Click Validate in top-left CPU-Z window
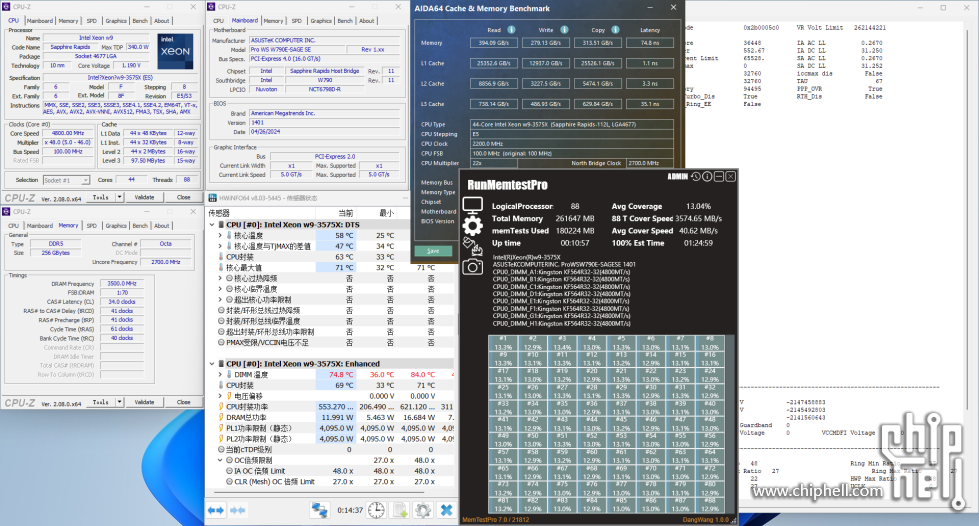 tap(144, 197)
